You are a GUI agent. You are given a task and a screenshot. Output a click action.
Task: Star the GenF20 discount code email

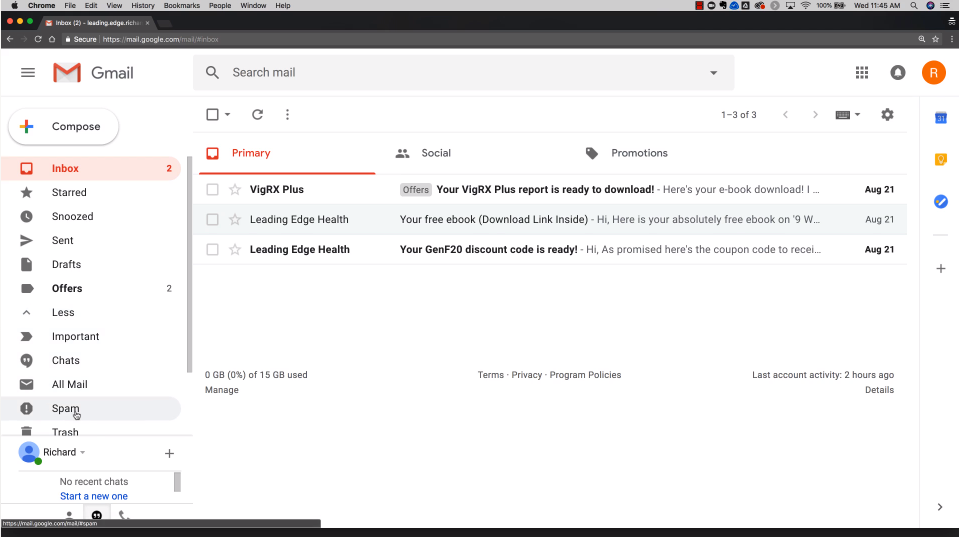235,250
